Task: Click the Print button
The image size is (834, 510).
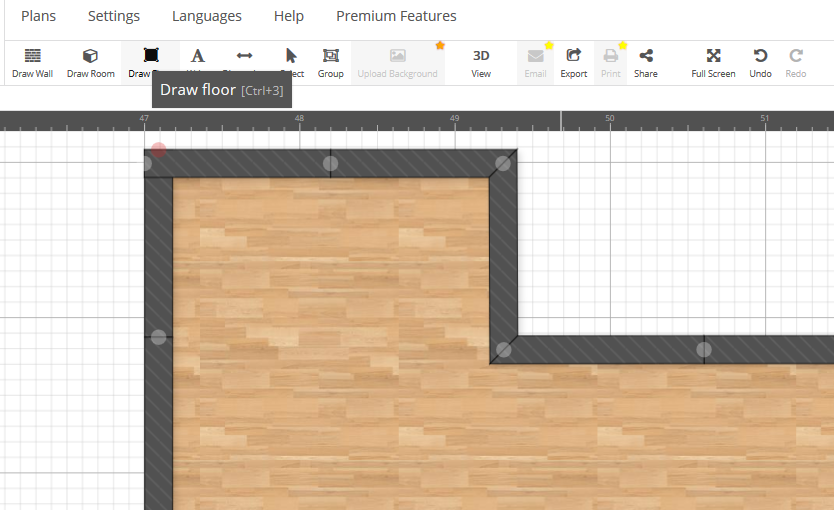Action: click(611, 63)
